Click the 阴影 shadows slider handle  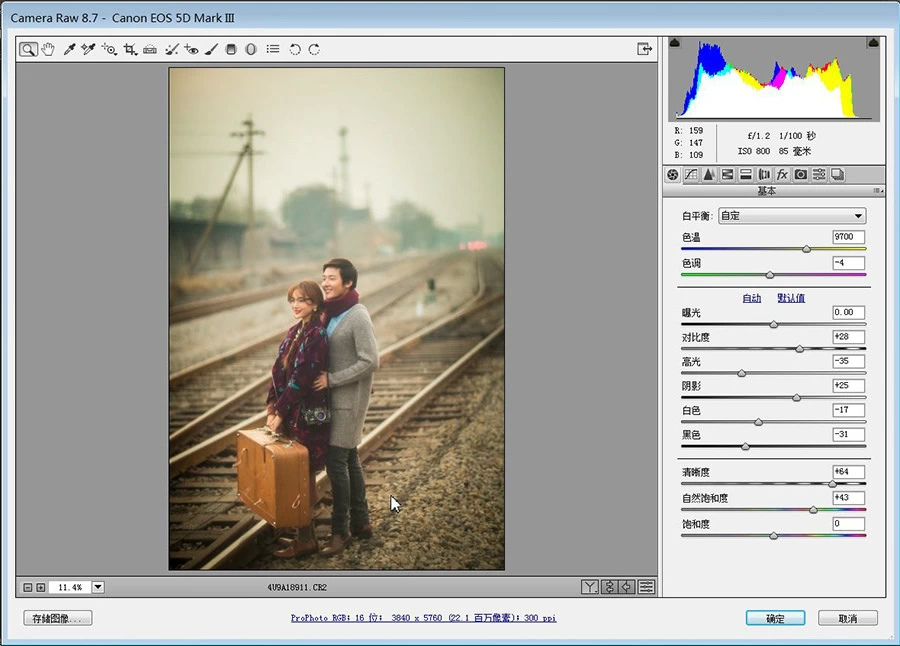click(x=796, y=397)
